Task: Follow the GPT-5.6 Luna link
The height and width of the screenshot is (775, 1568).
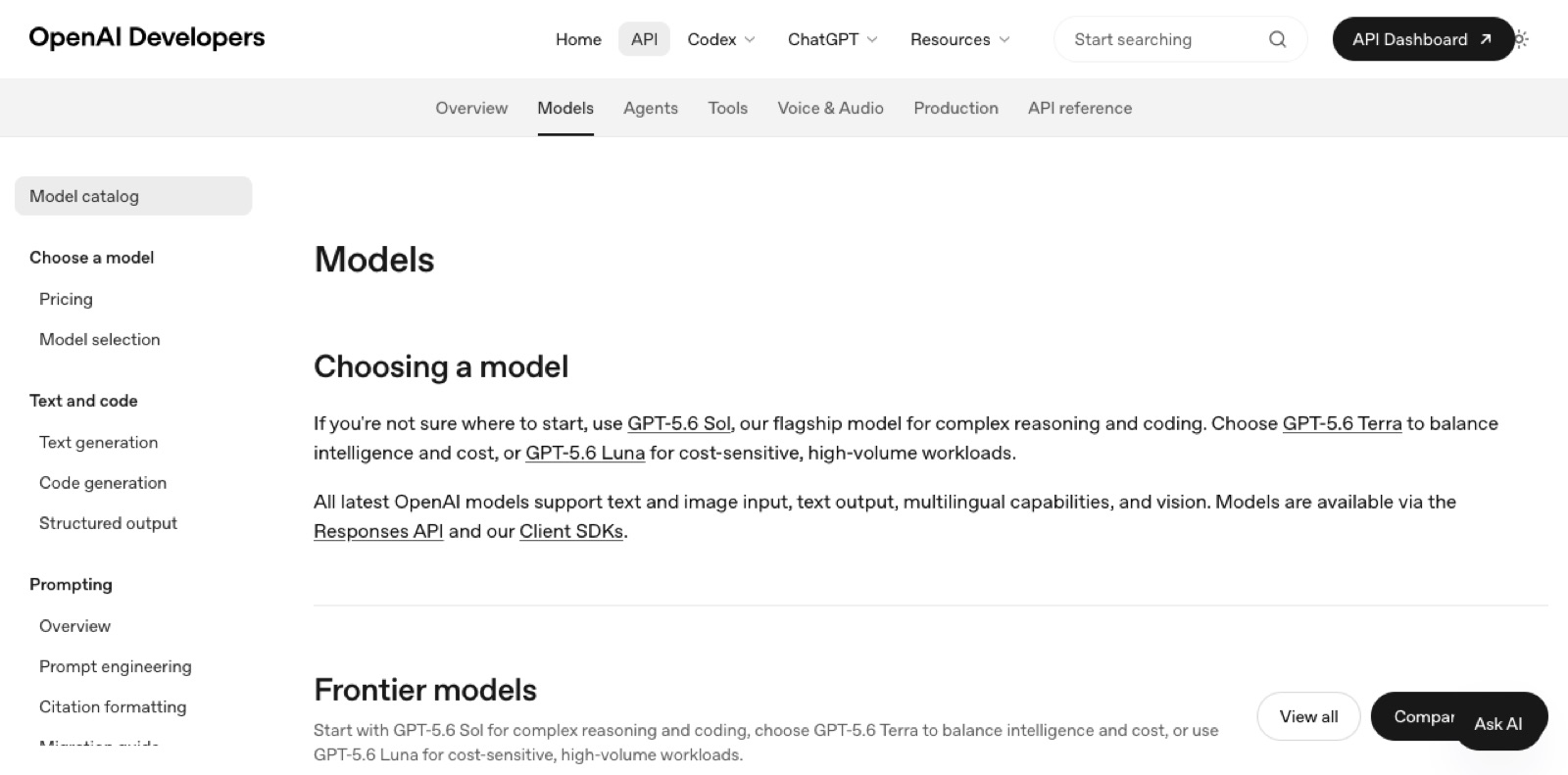Action: (x=585, y=453)
